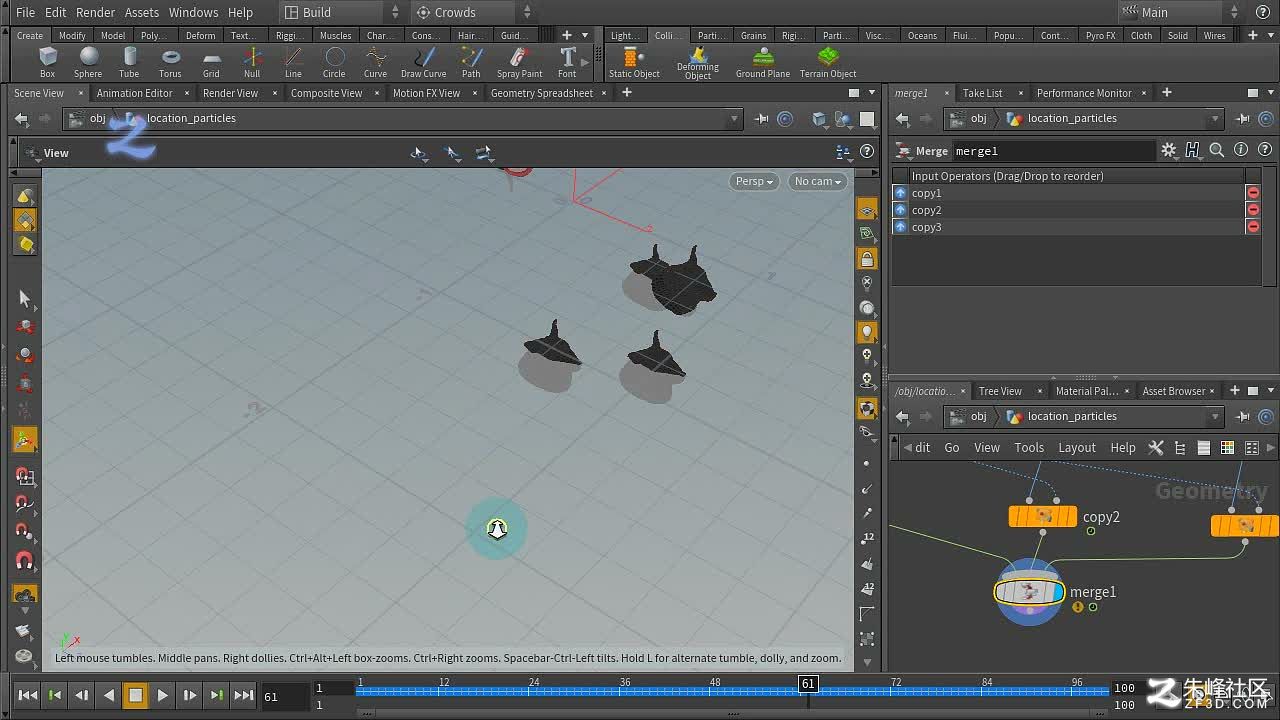Expand the scene view path dropdown
Screen dimensions: 1280x720
pyautogui.click(x=735, y=118)
